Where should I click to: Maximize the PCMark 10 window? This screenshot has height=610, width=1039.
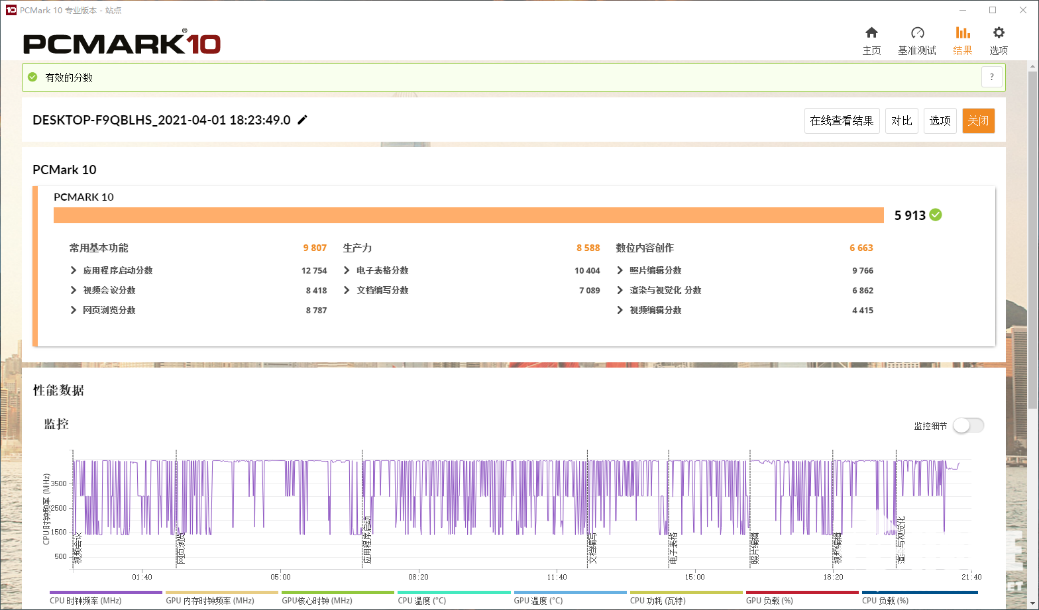pos(993,10)
